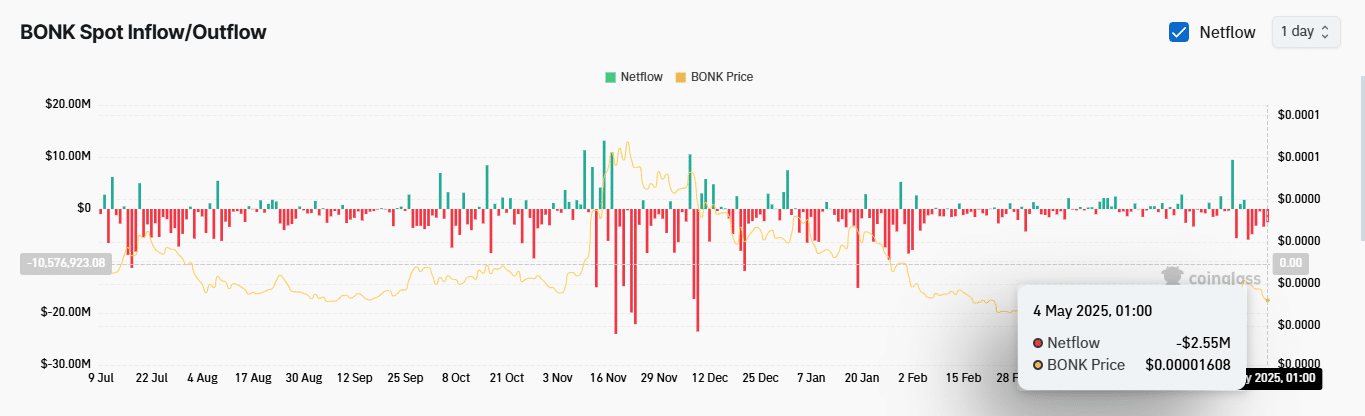Click the tooltip date 4 May 2025, 01:00
The width and height of the screenshot is (1365, 416).
point(1093,311)
